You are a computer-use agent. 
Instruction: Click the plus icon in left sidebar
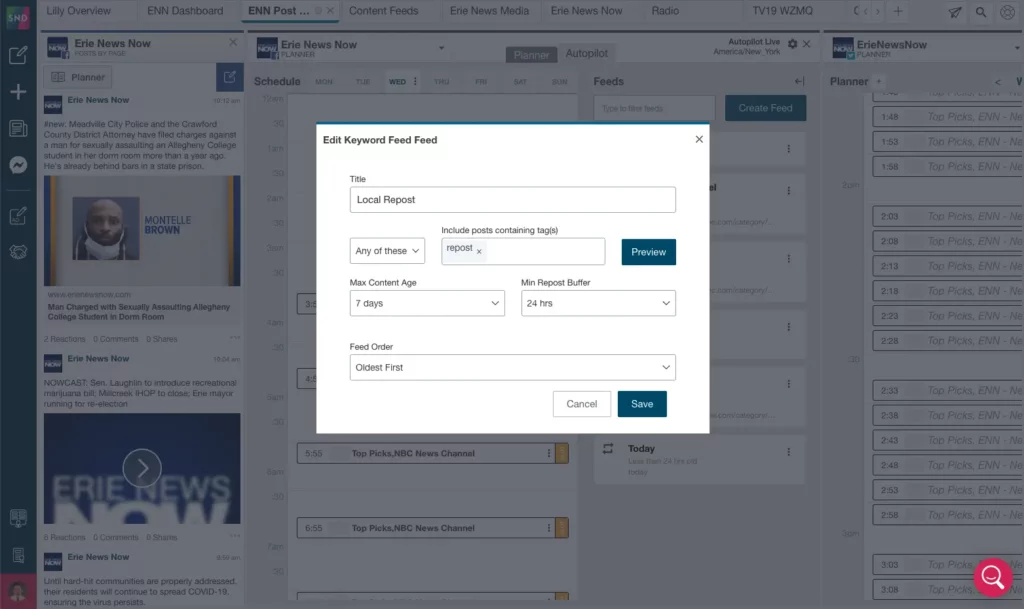(x=18, y=92)
